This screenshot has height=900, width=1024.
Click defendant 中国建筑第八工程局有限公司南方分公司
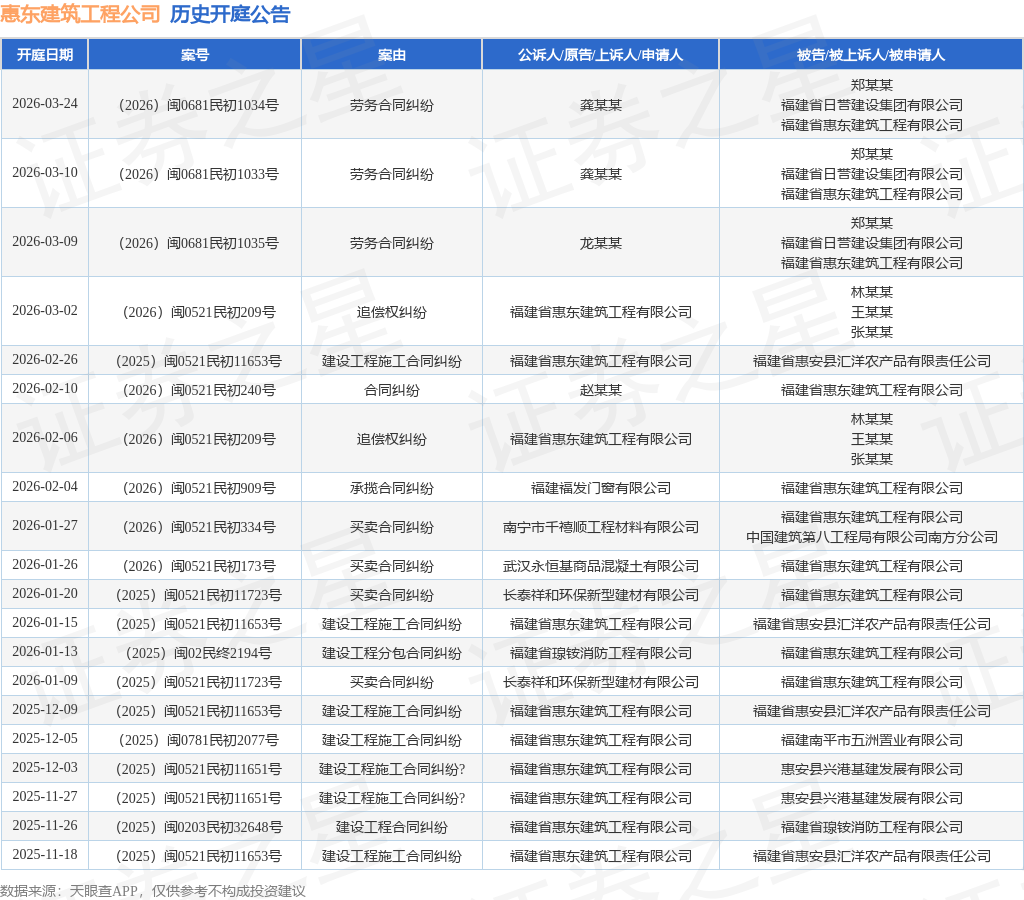872,538
